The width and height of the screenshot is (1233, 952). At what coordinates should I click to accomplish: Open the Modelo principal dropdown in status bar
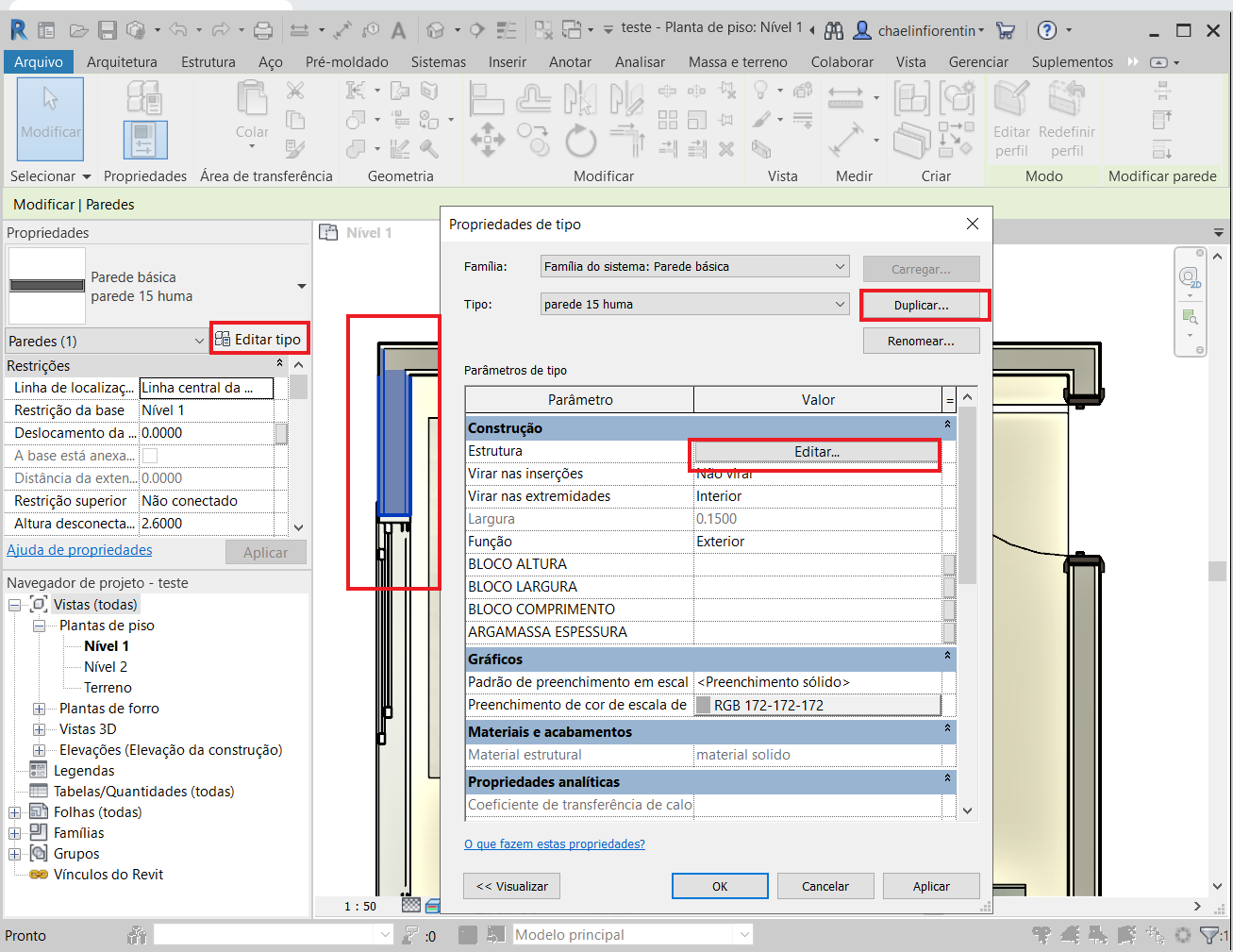(x=632, y=935)
